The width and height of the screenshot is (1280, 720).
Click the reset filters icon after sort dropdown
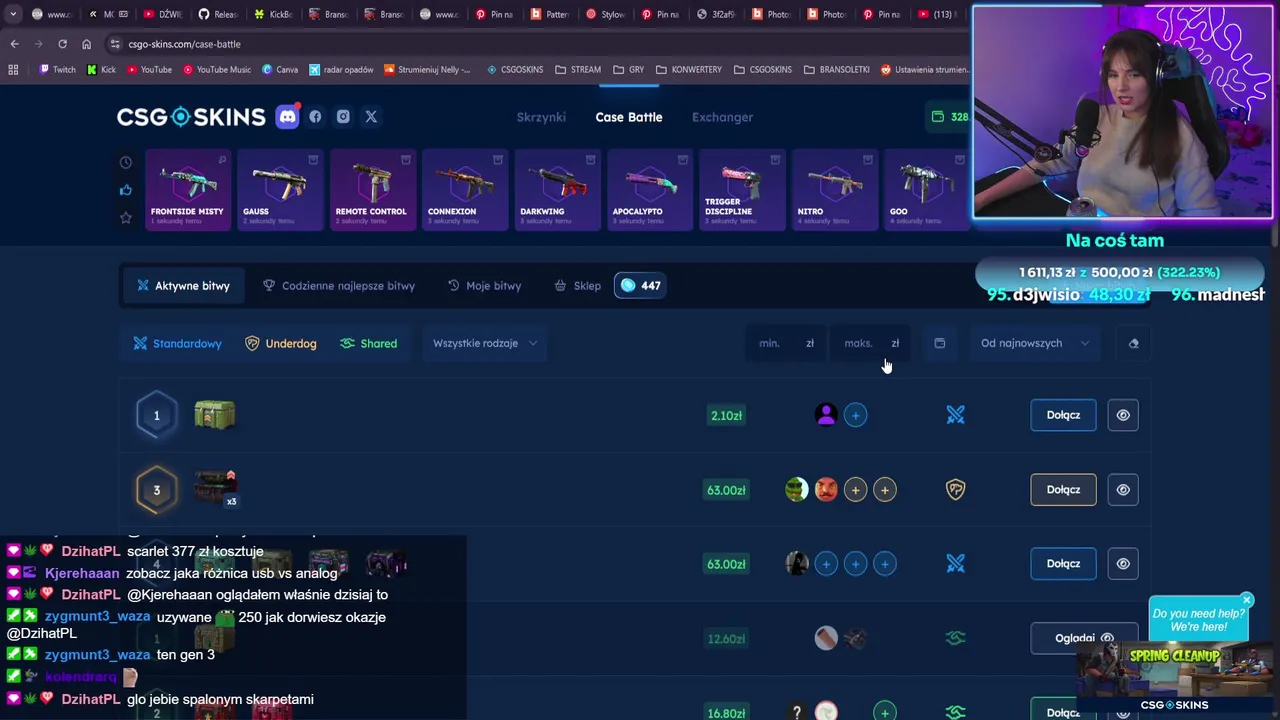(1133, 343)
